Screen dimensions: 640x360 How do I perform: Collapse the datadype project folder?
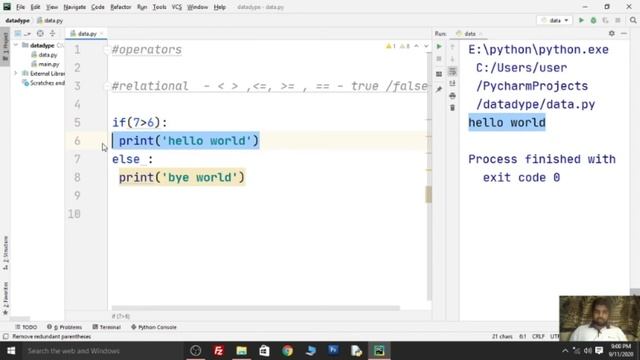(16, 45)
